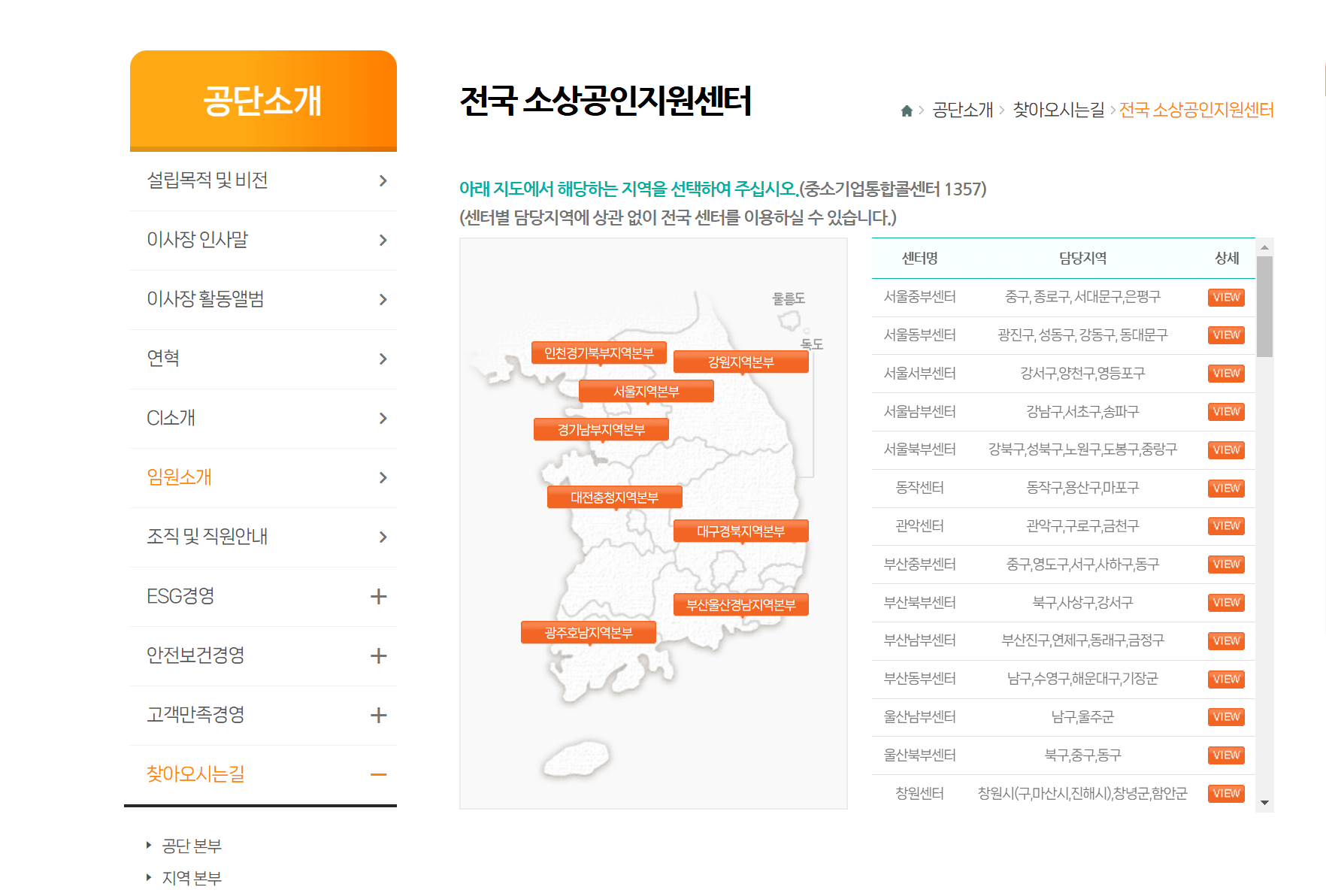1326x896 pixels.
Task: Click VIEW for 서울중부센터
Action: 1226,297
